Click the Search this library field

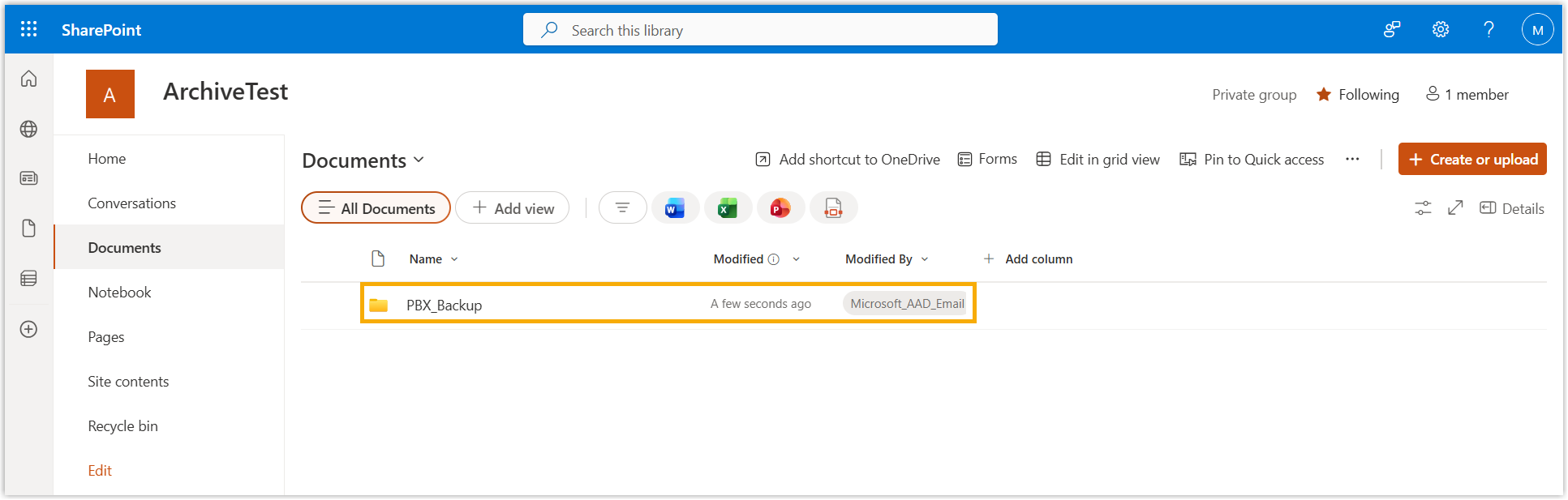coord(760,30)
